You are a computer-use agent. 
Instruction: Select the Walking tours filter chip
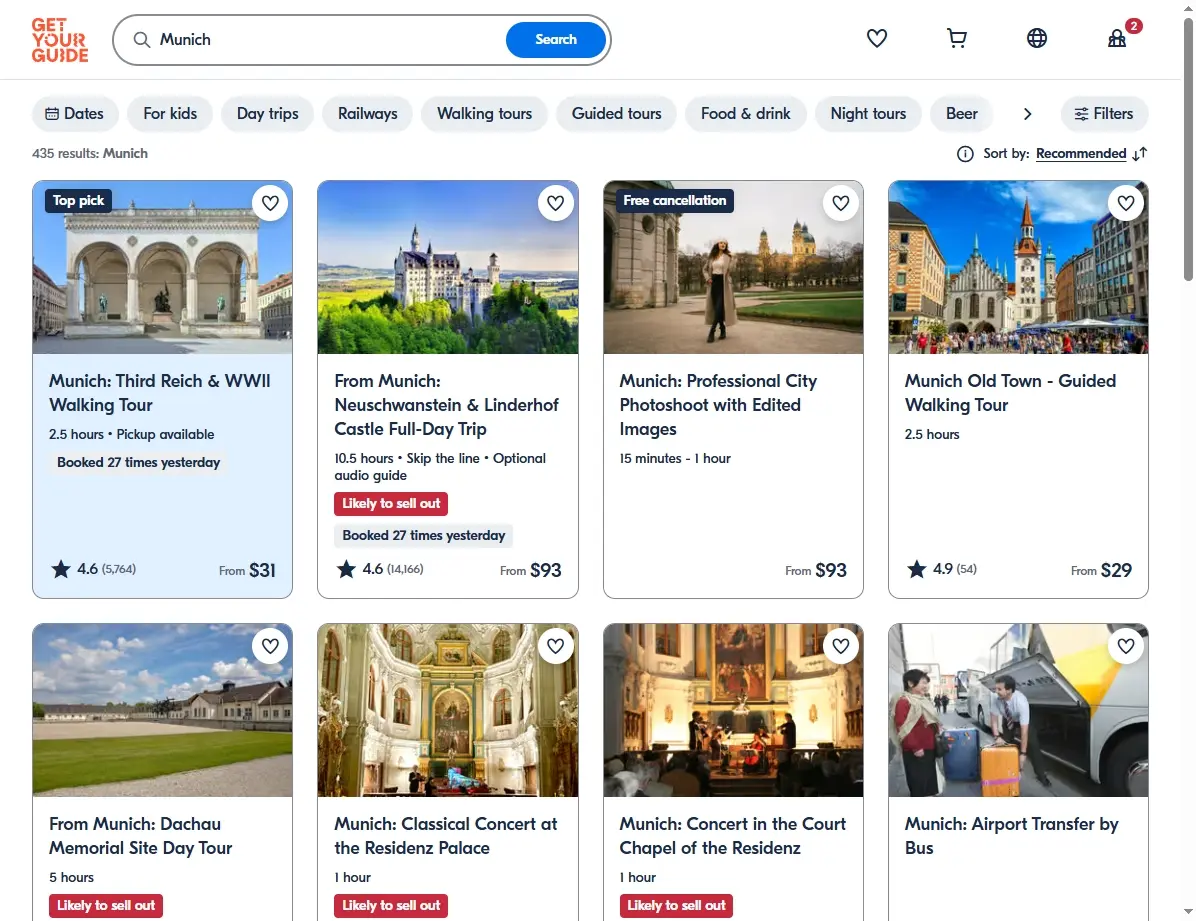pos(484,114)
